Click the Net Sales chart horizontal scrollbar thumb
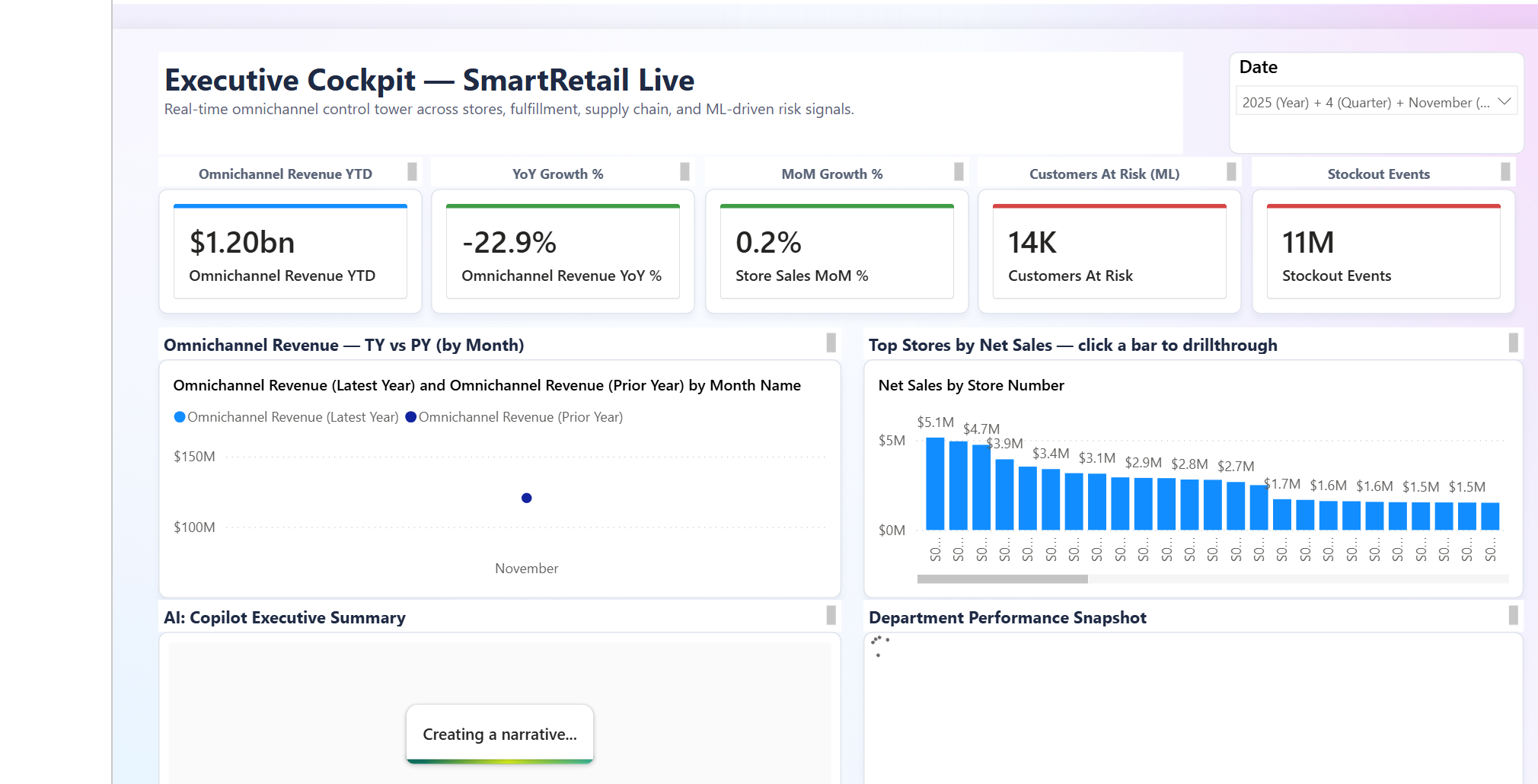The image size is (1538, 784). [x=1002, y=579]
